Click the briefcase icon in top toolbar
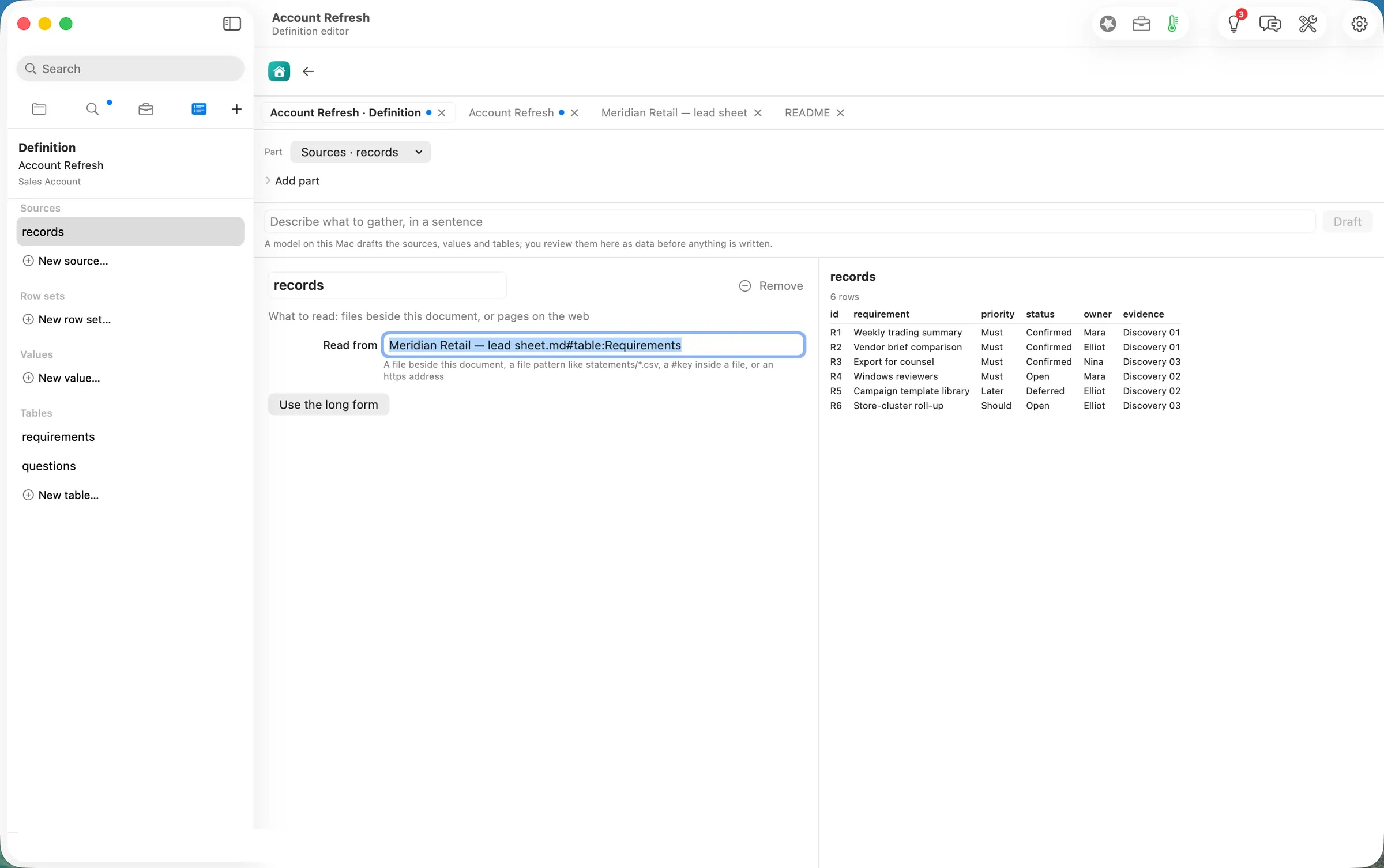1384x868 pixels. [x=1141, y=24]
